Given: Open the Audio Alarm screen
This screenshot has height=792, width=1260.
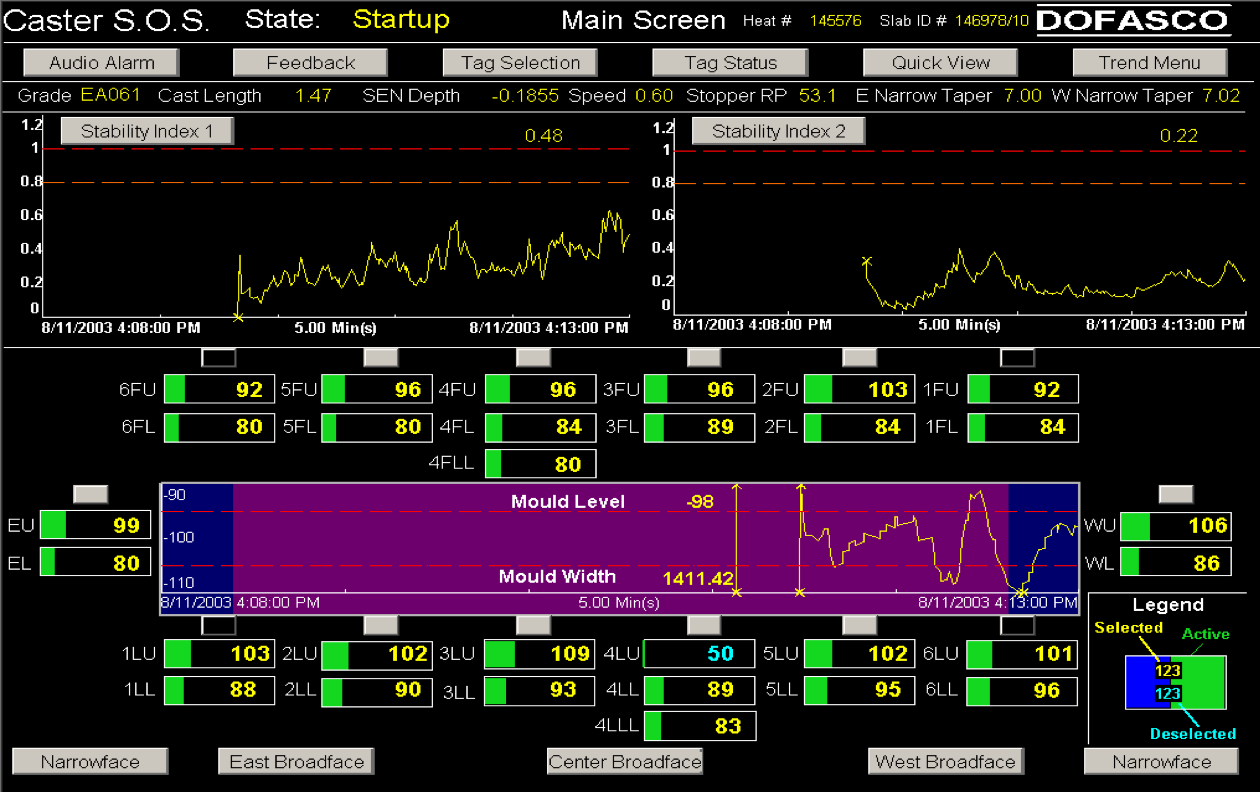Looking at the screenshot, I should click(x=102, y=62).
